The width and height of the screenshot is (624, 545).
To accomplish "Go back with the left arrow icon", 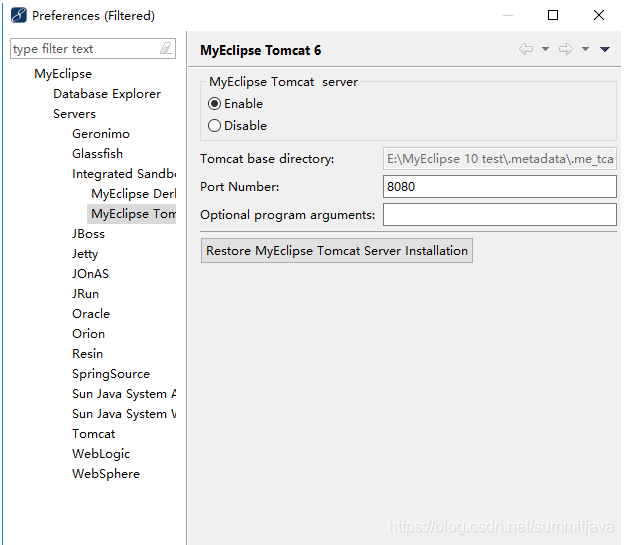I will tap(526, 49).
